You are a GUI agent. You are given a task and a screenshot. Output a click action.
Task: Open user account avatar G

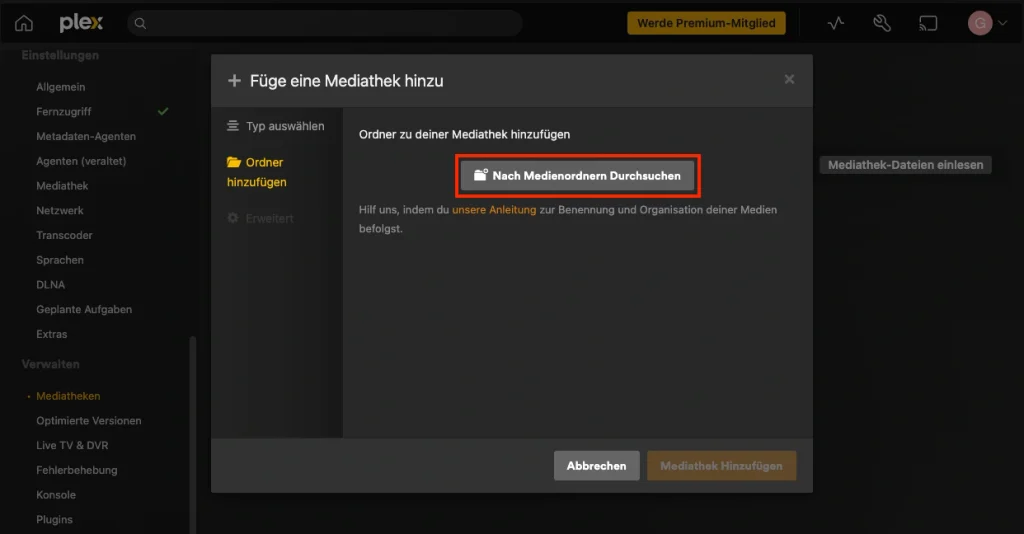980,24
